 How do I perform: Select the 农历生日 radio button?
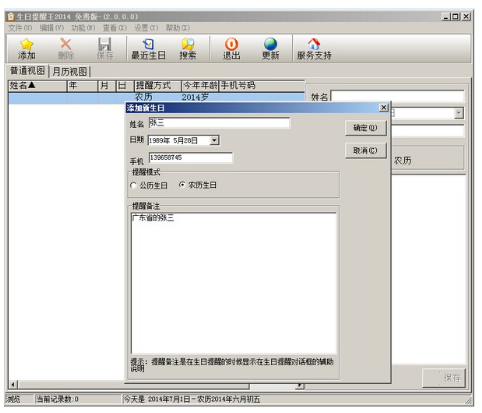coord(182,185)
